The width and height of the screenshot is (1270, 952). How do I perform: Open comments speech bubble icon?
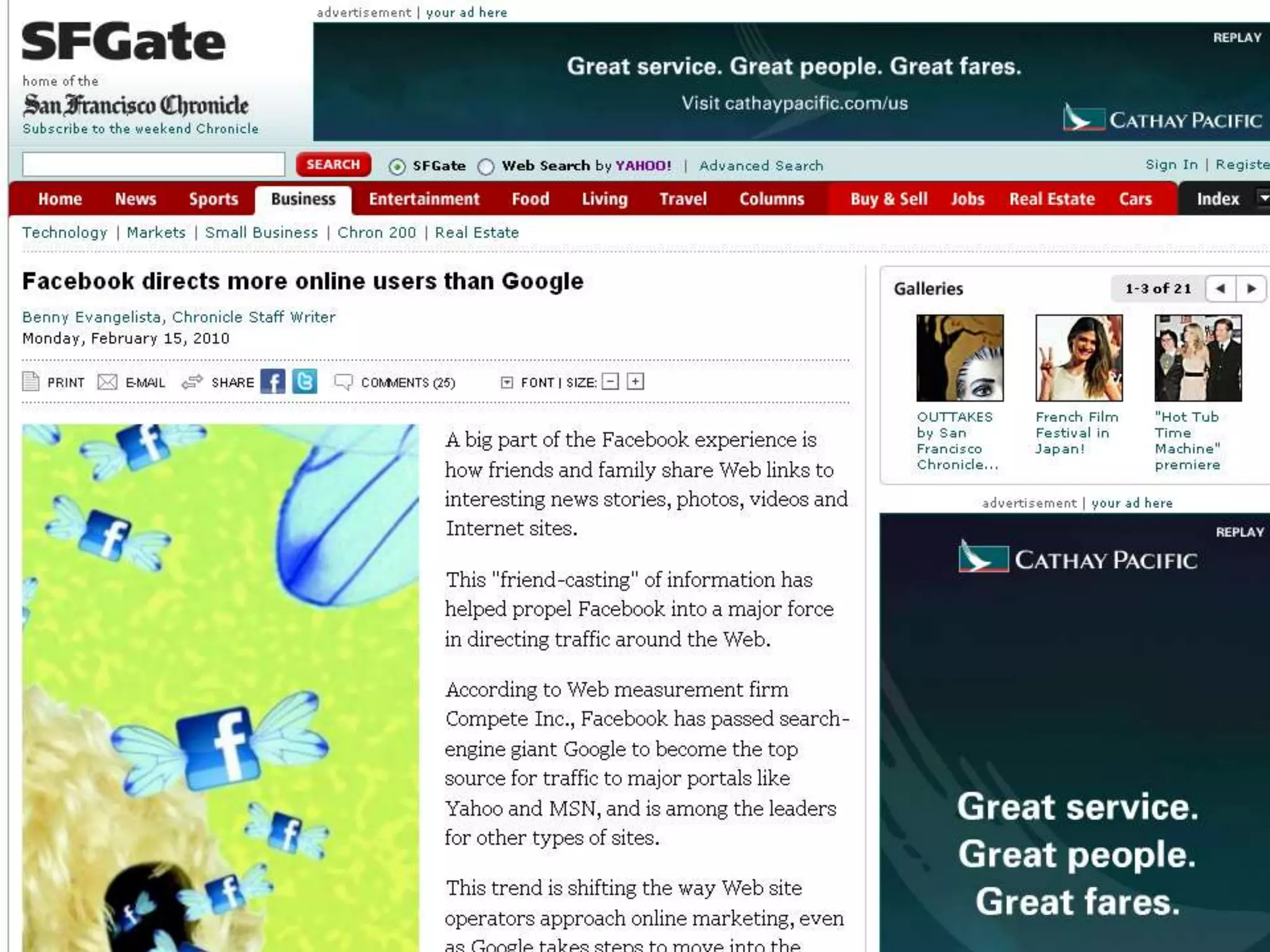click(x=343, y=382)
